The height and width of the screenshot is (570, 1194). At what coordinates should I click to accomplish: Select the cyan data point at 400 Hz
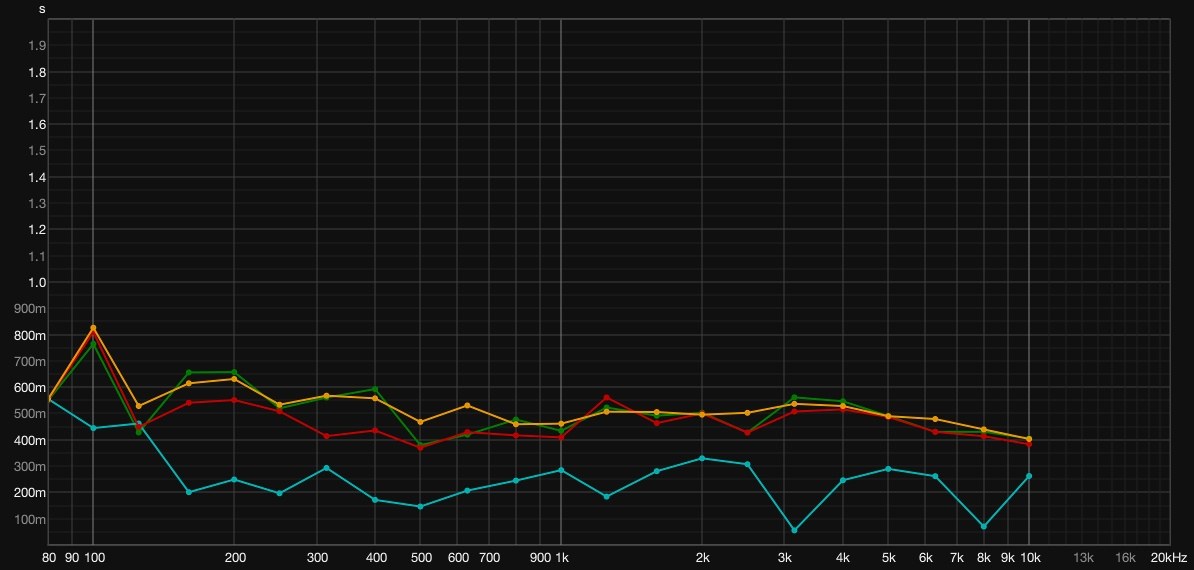(x=375, y=499)
